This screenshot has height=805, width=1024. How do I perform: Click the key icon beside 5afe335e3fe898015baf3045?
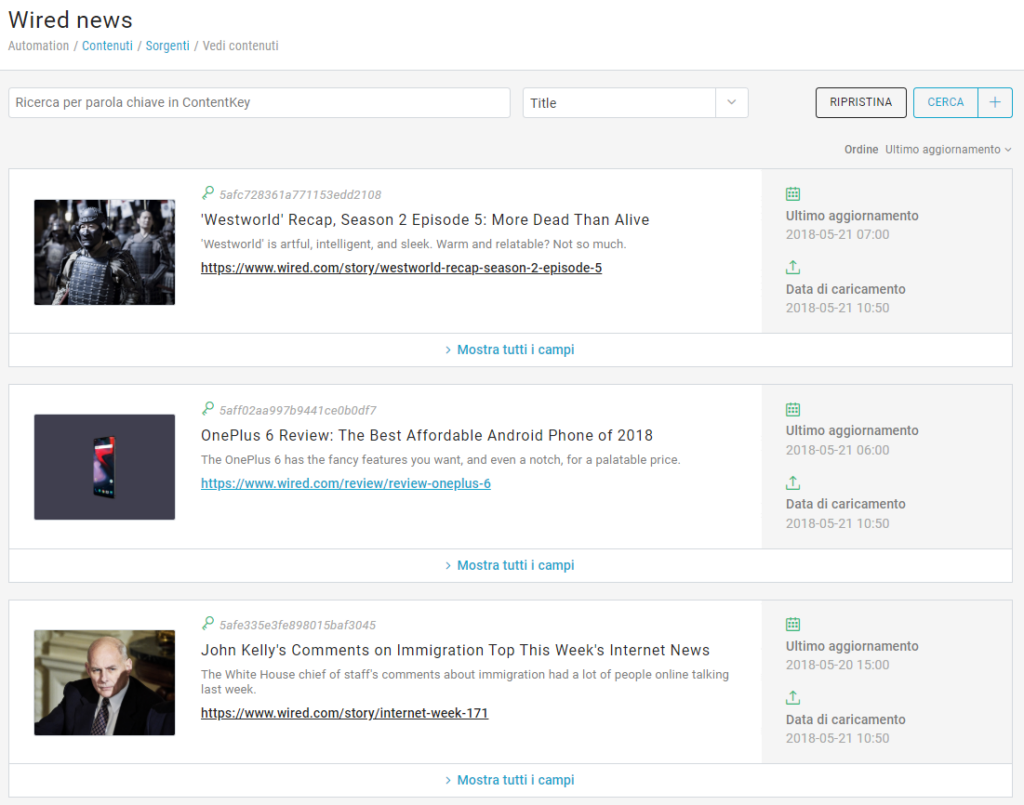coord(208,623)
